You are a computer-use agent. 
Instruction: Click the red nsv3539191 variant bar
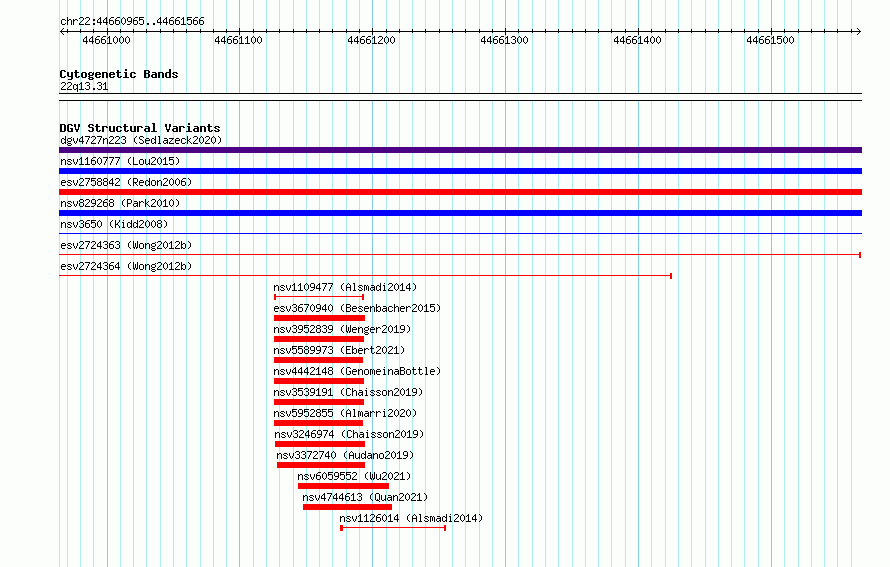click(x=319, y=402)
